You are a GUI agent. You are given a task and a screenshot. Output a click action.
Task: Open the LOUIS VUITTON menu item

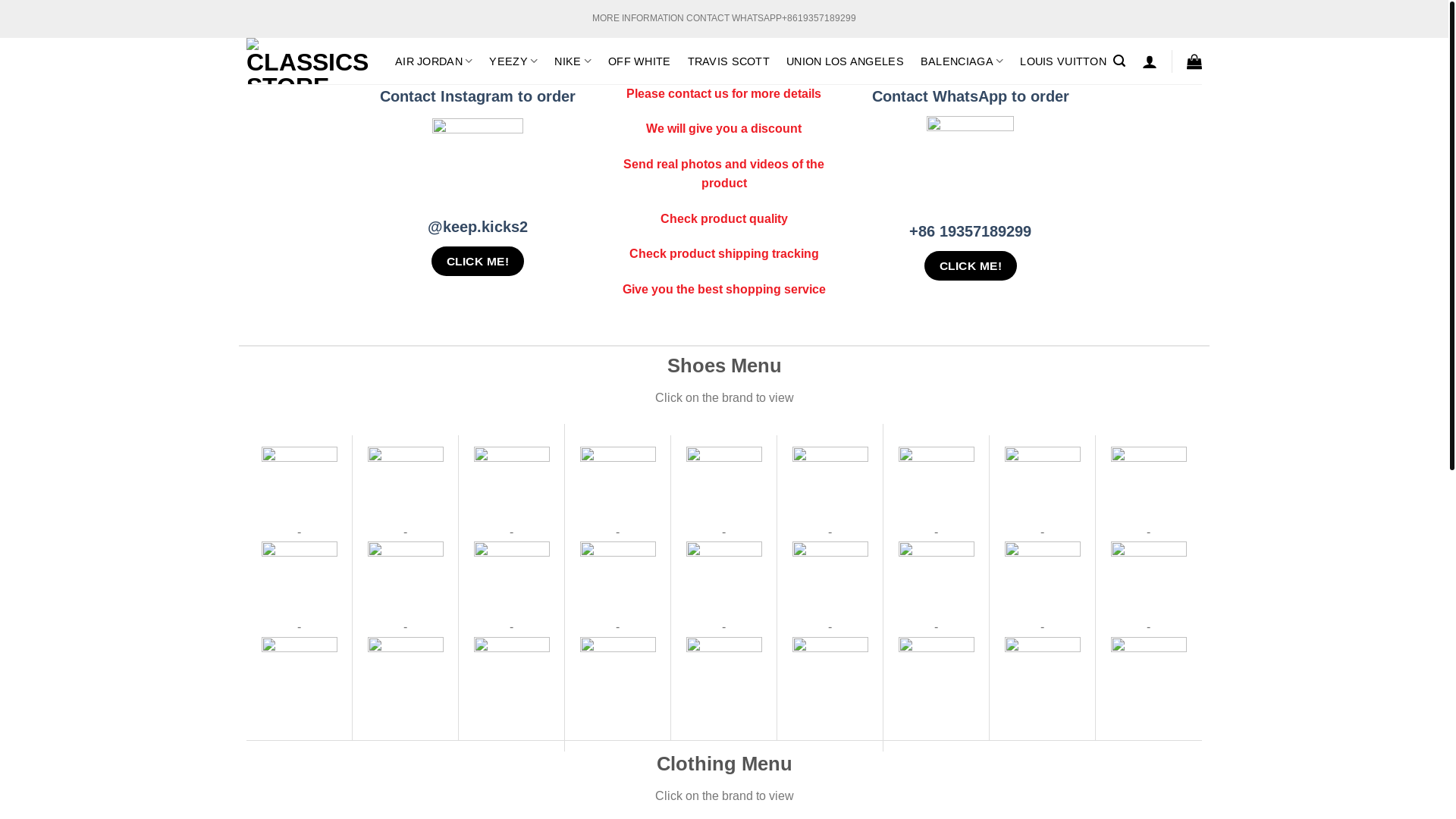coord(1063,61)
